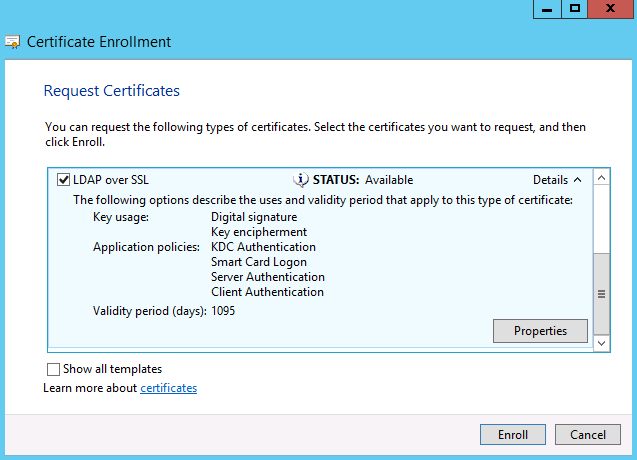Screen dimensions: 637x460
Task: Click the Certificate Enrollment title bar icon
Action: click(13, 42)
